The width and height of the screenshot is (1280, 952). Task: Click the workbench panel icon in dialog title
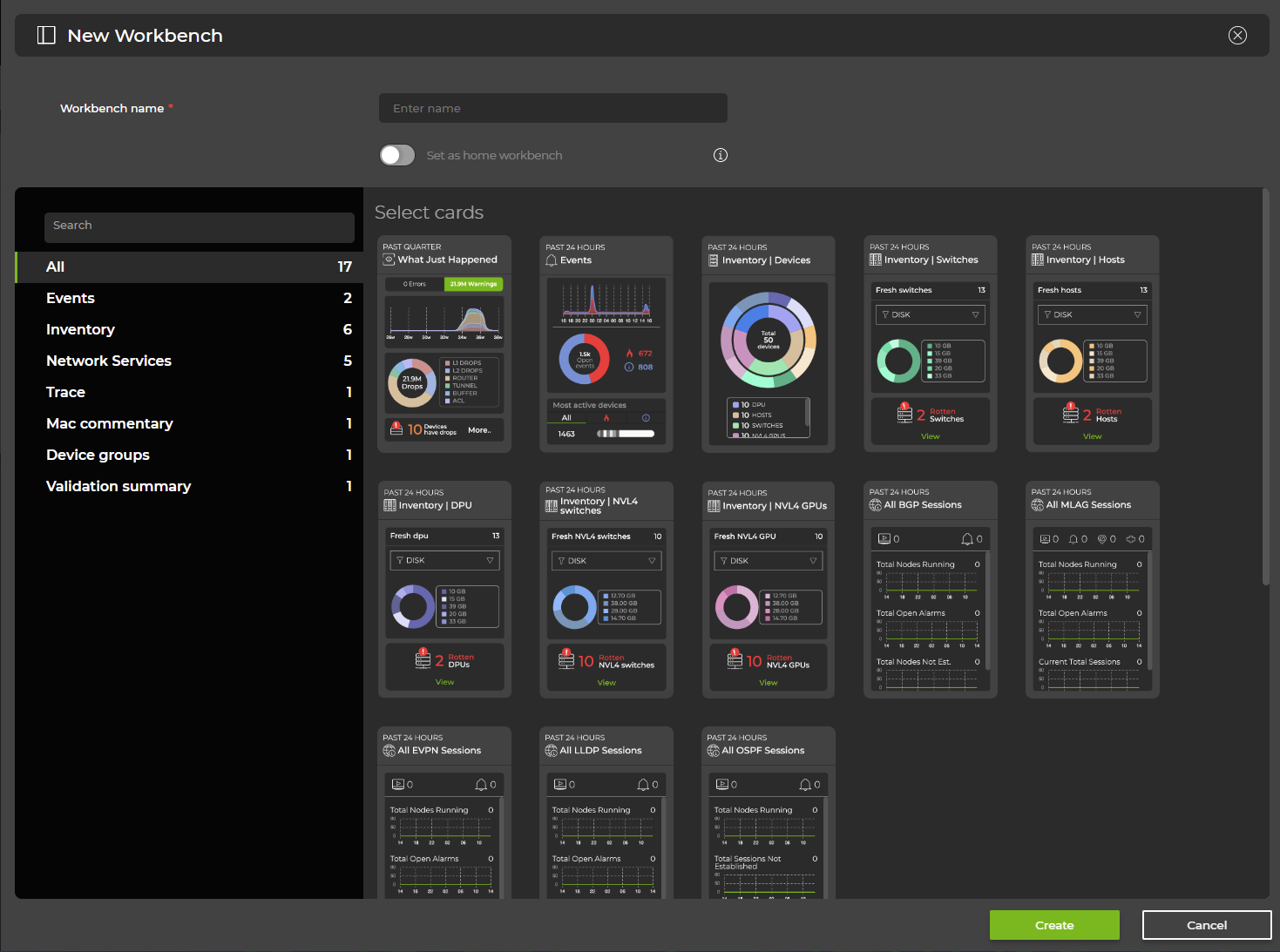[x=46, y=35]
